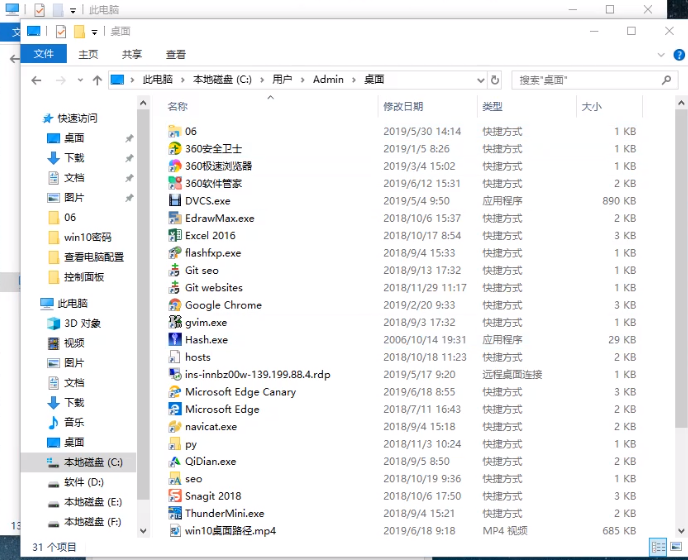Image resolution: width=688 pixels, height=560 pixels.
Task: Click navigation pane scroll down arrow
Action: pos(143,531)
